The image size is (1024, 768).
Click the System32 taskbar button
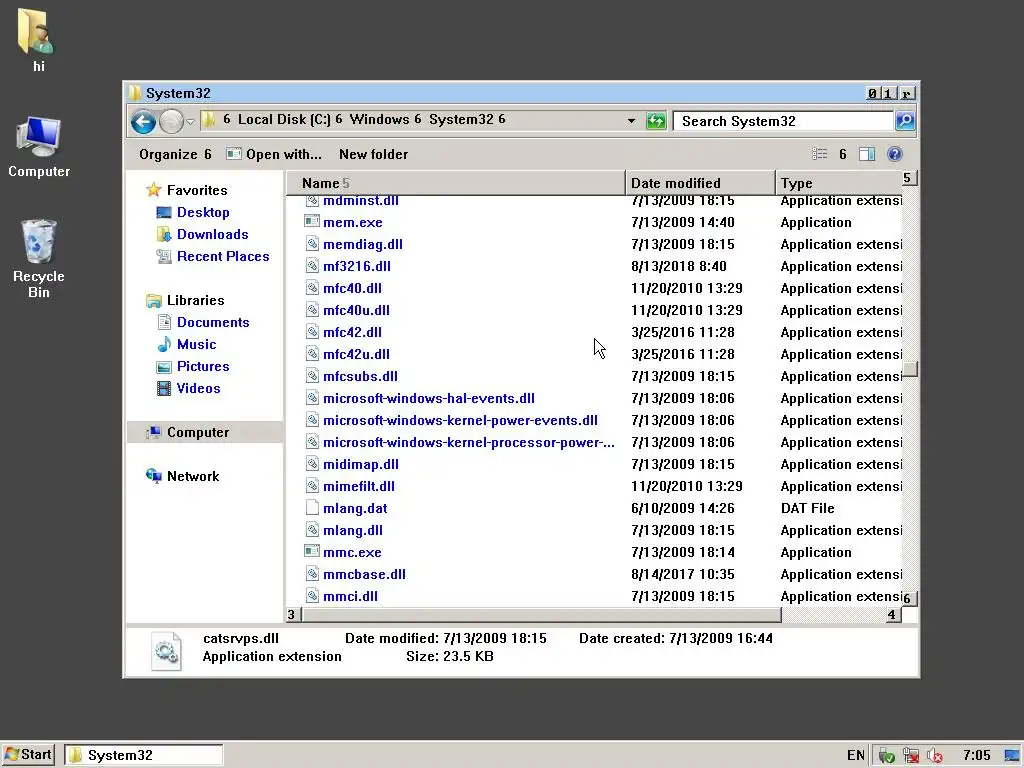pos(144,755)
